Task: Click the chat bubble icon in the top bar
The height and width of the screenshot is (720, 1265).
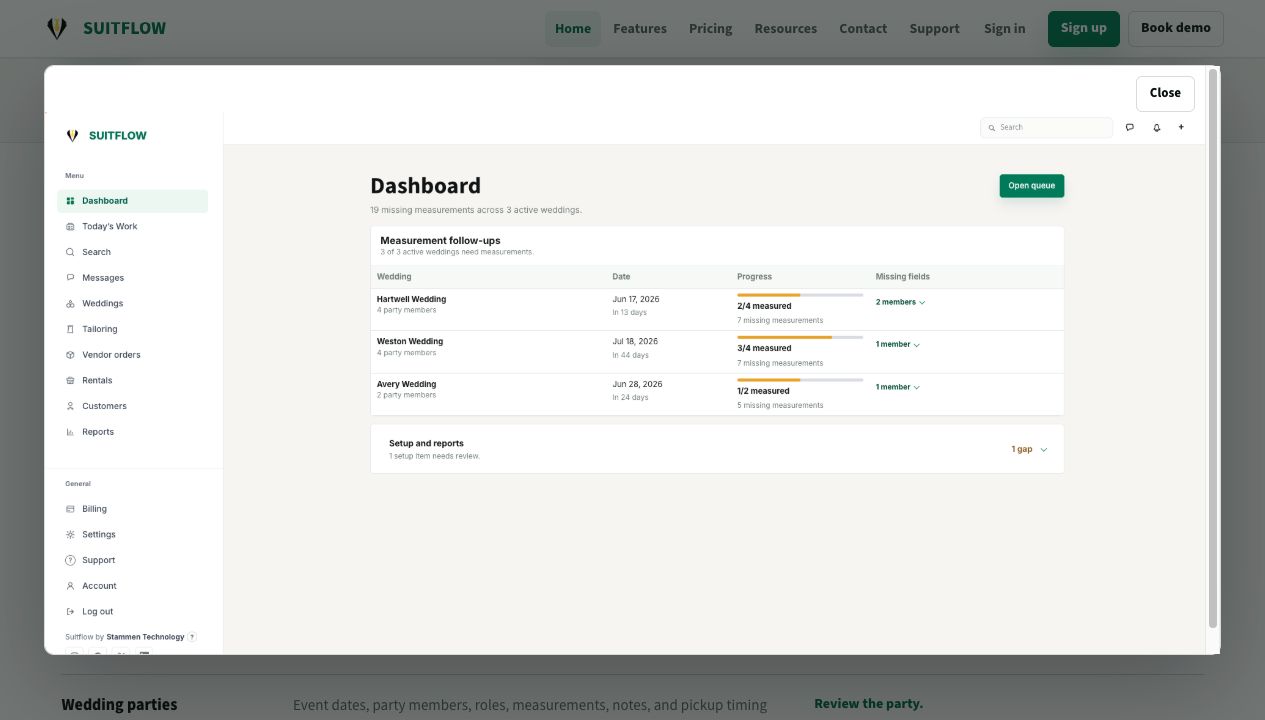Action: tap(1130, 127)
